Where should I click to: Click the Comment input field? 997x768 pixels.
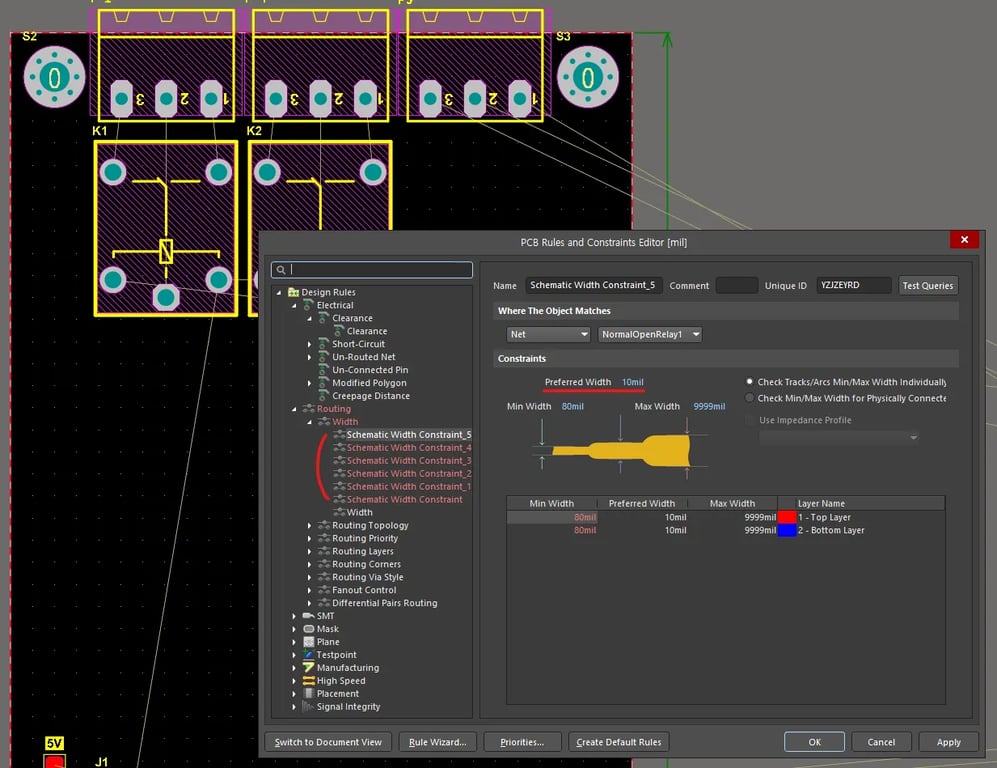(x=736, y=286)
